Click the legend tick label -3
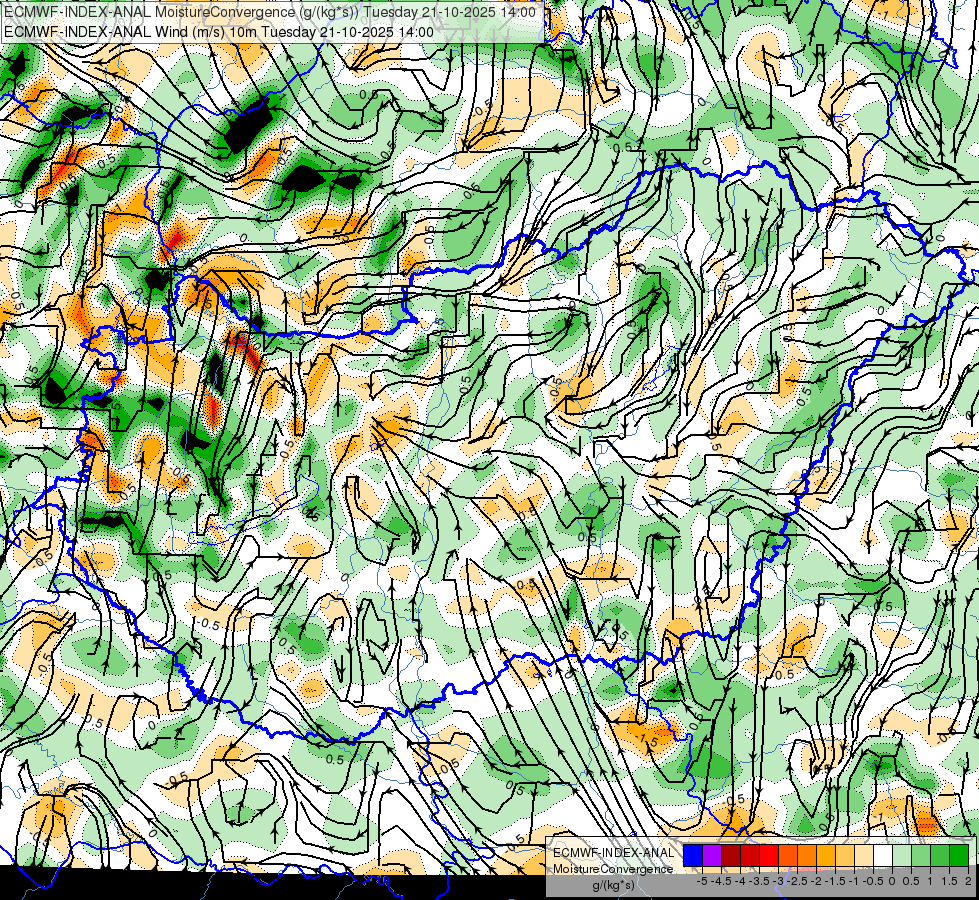This screenshot has width=979, height=900. tap(778, 881)
